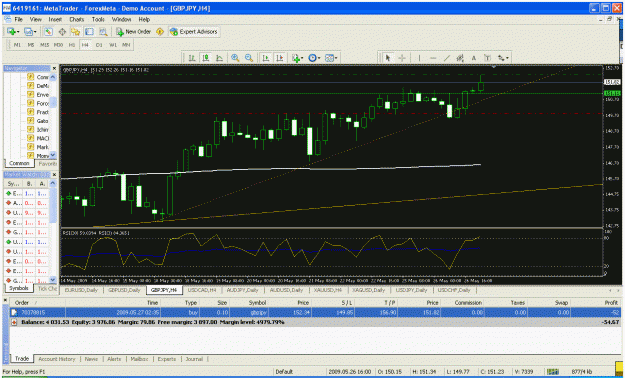Draw a Vertical Line tool
The height and width of the screenshot is (378, 625).
tap(419, 58)
